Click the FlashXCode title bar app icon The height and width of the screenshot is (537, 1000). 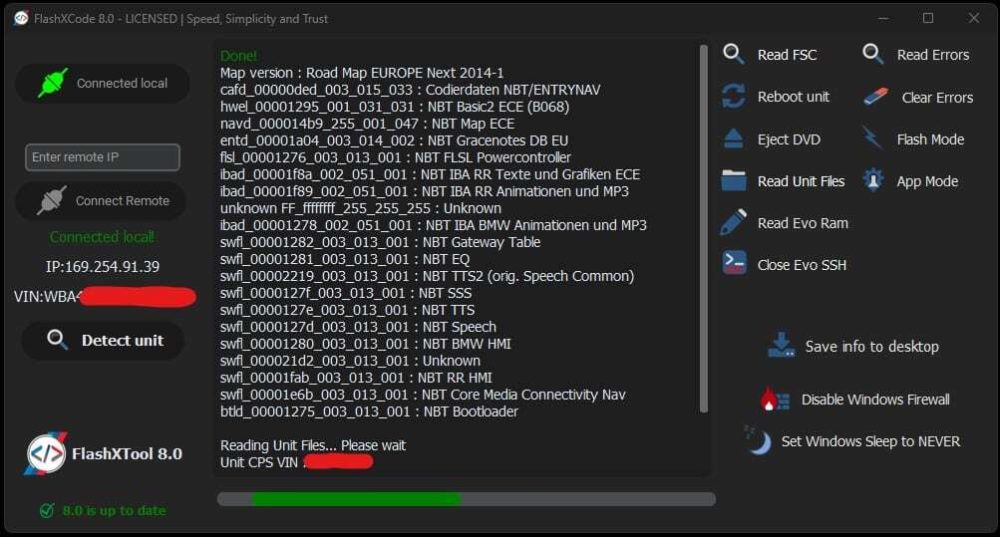point(21,18)
